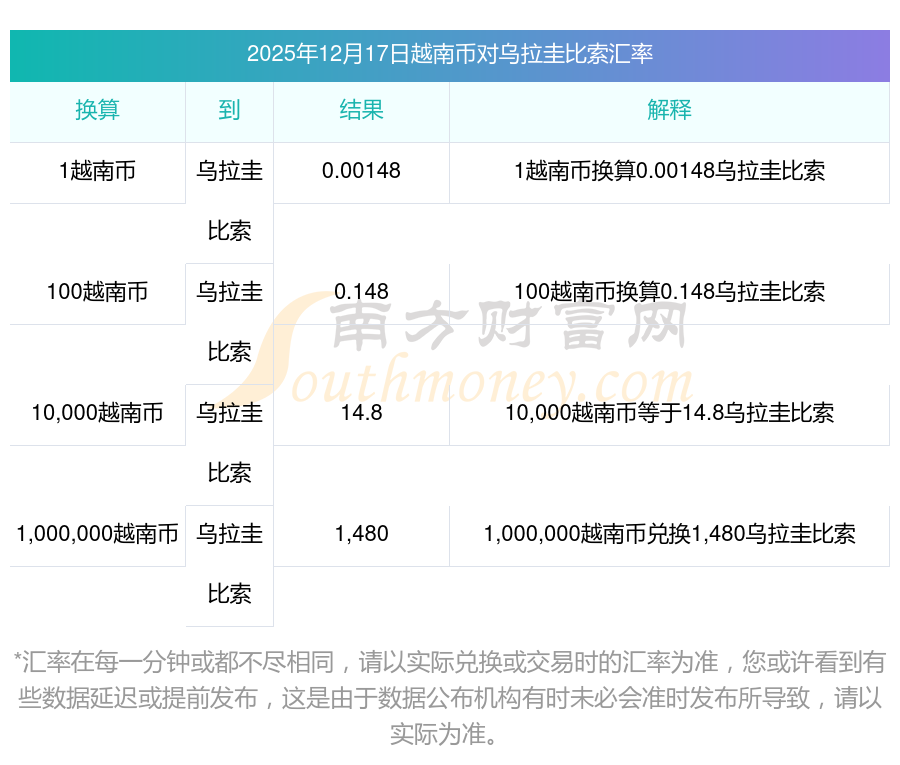Click the 10,000越南币 cell
The height and width of the screenshot is (765, 900).
coord(98,413)
